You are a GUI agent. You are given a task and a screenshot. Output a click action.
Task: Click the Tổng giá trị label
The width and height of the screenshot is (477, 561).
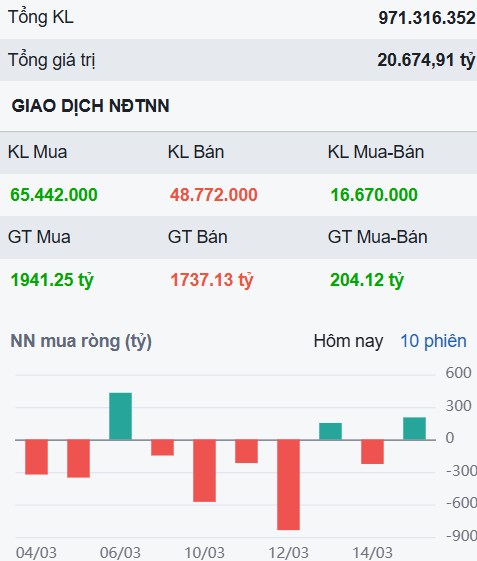52,60
